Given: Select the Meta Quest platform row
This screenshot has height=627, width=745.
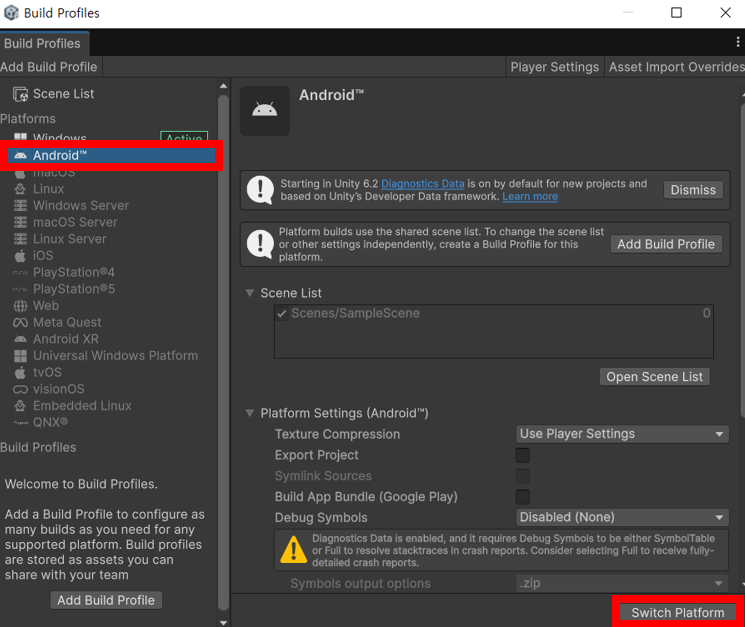Looking at the screenshot, I should (109, 323).
